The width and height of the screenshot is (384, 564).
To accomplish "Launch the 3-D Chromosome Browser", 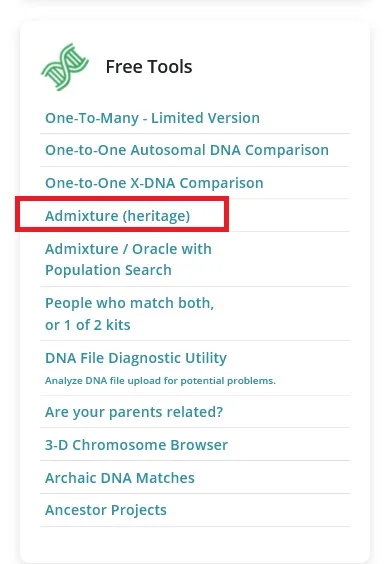I will [x=137, y=445].
